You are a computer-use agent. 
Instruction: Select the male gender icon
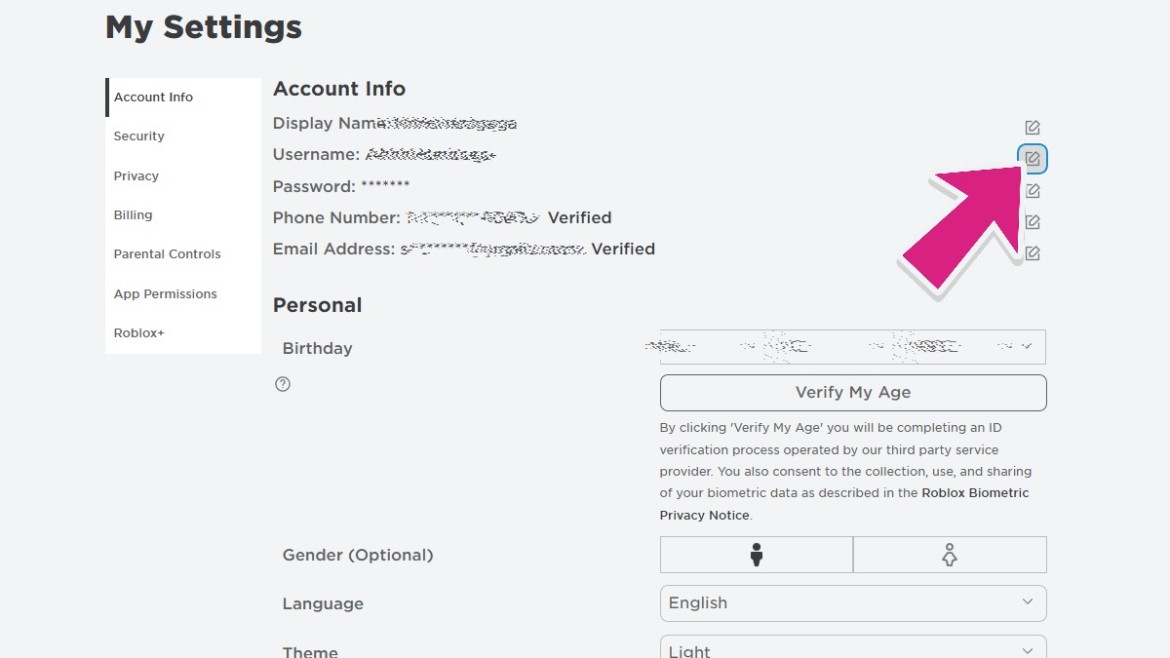coord(756,554)
